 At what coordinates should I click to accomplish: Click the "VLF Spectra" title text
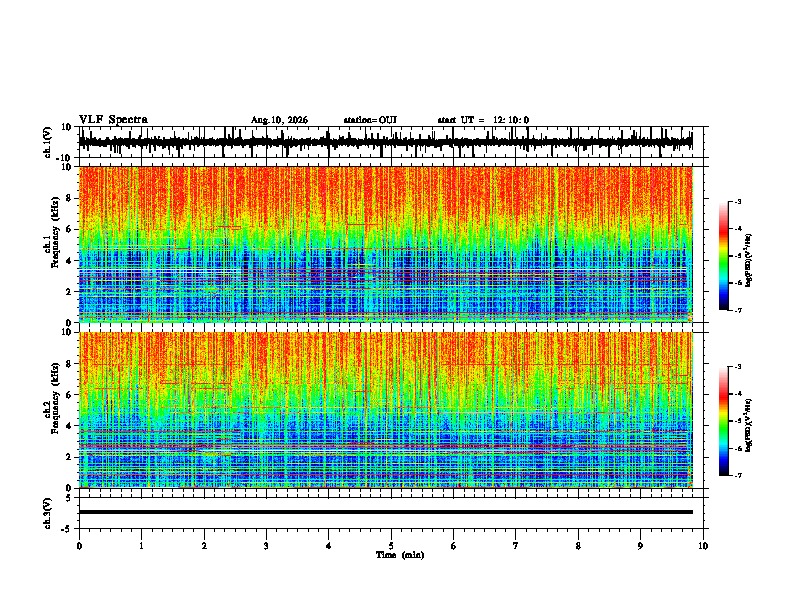tap(113, 120)
